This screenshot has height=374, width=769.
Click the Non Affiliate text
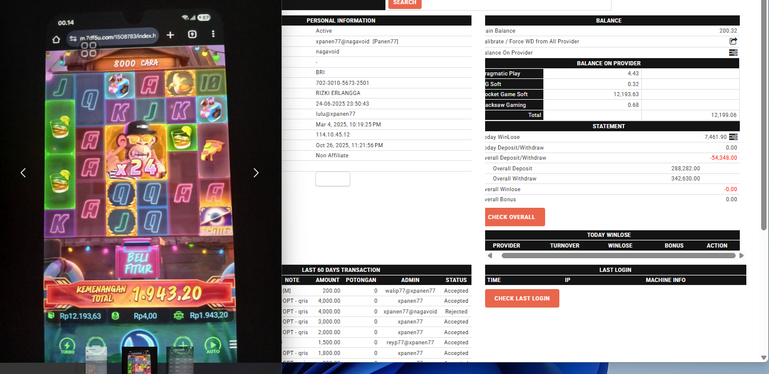pyautogui.click(x=333, y=155)
